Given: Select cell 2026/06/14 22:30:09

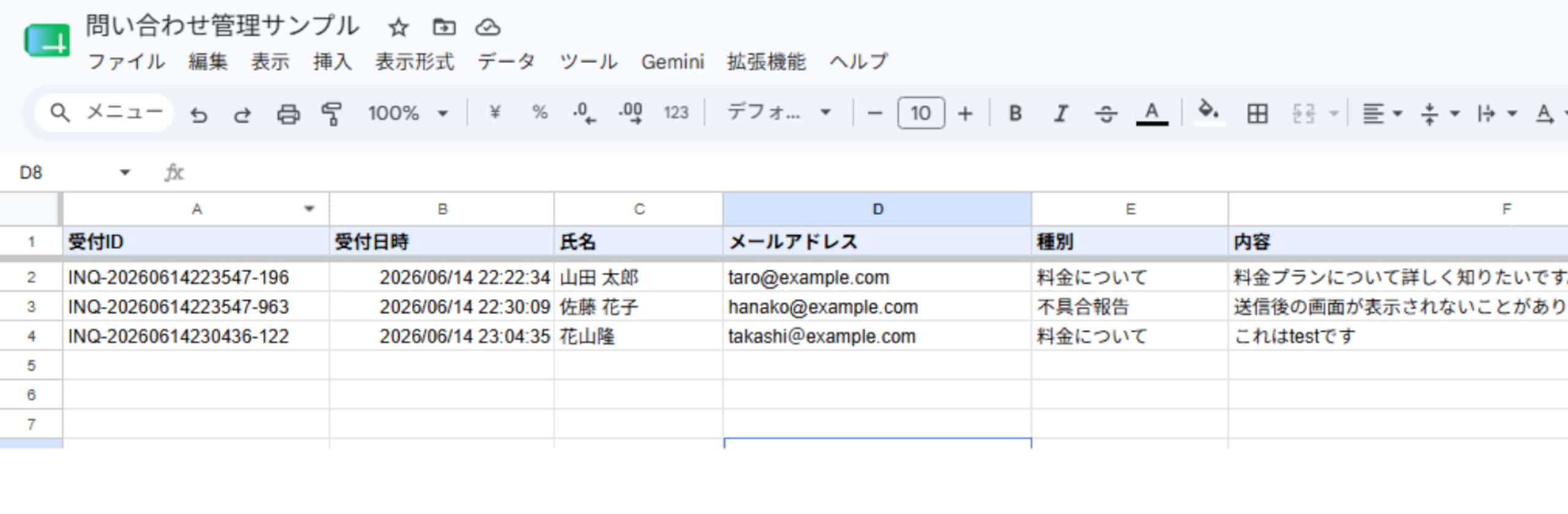Looking at the screenshot, I should tap(442, 307).
